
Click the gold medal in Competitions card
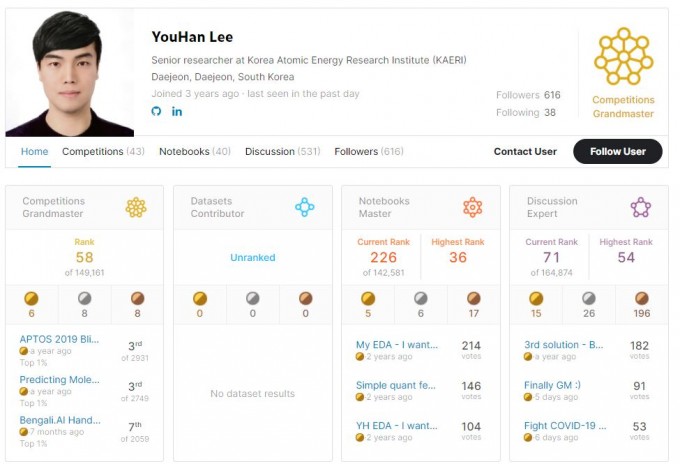(x=31, y=298)
